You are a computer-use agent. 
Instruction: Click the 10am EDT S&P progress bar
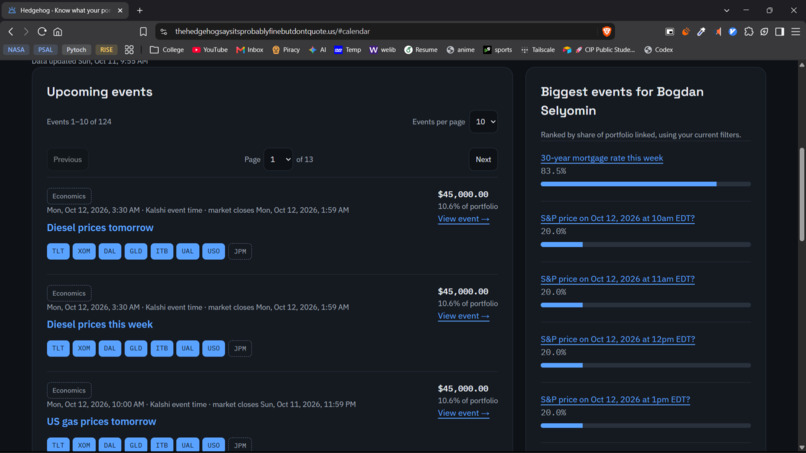pyautogui.click(x=645, y=245)
